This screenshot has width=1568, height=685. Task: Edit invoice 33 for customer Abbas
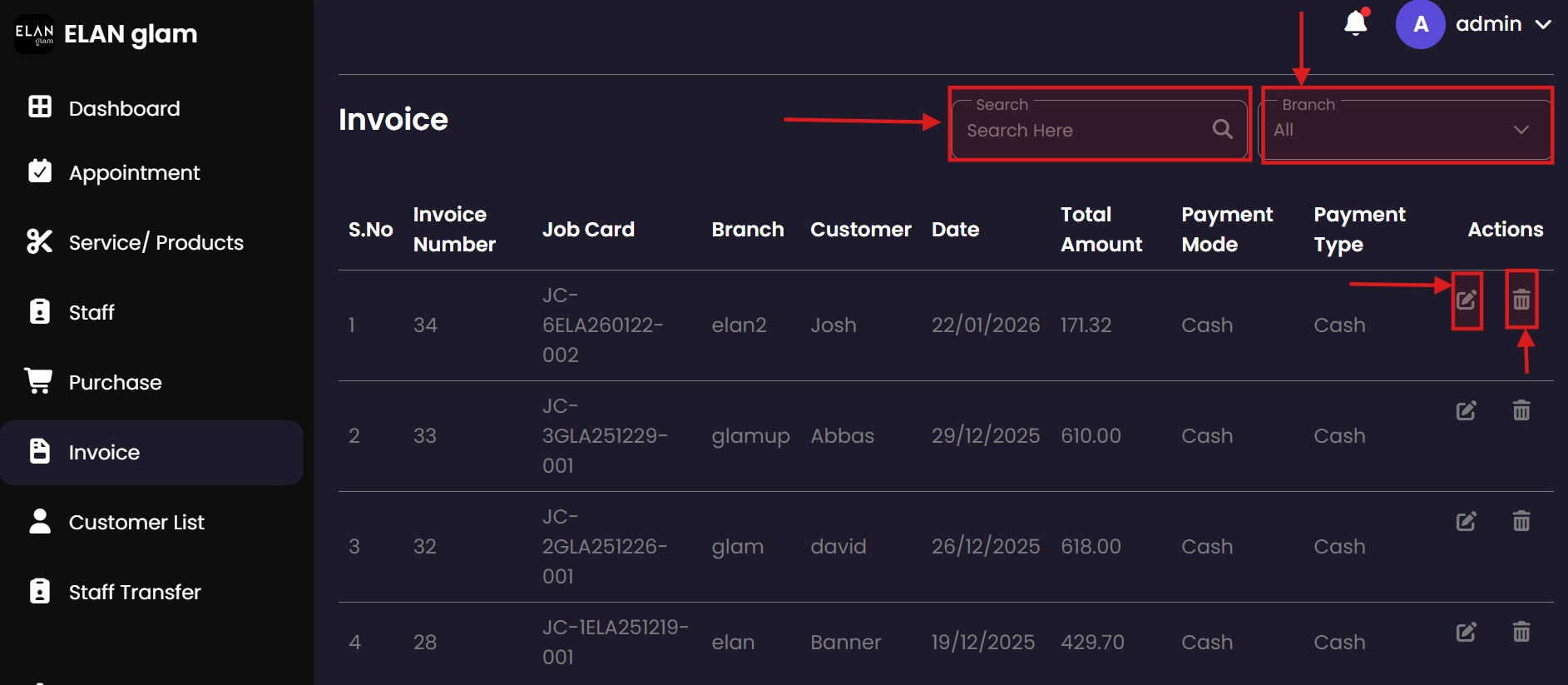1466,410
